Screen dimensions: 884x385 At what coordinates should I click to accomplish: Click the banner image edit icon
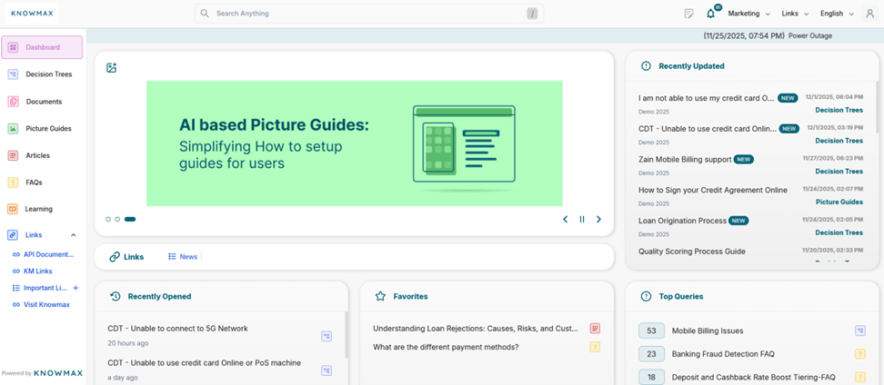(x=112, y=68)
